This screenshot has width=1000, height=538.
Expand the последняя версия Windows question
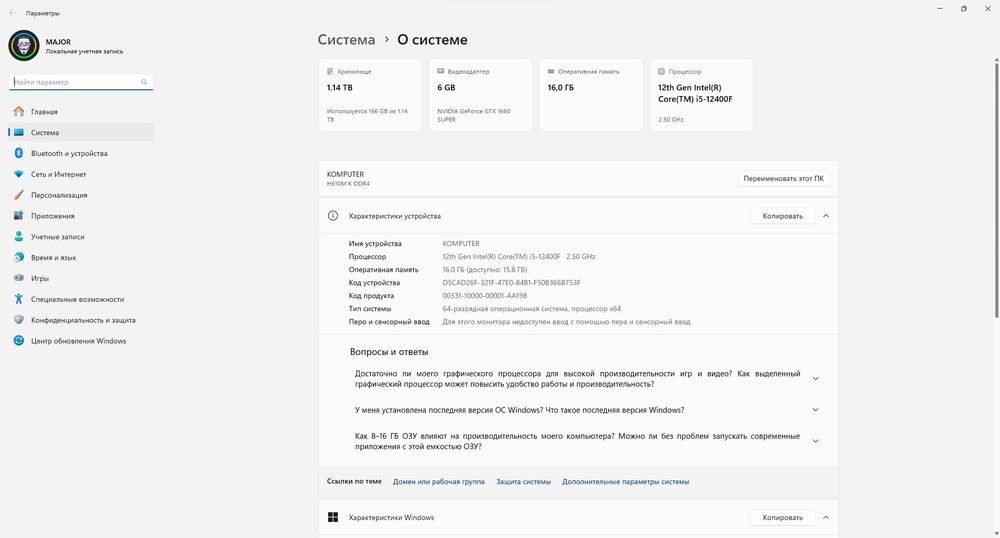816,410
